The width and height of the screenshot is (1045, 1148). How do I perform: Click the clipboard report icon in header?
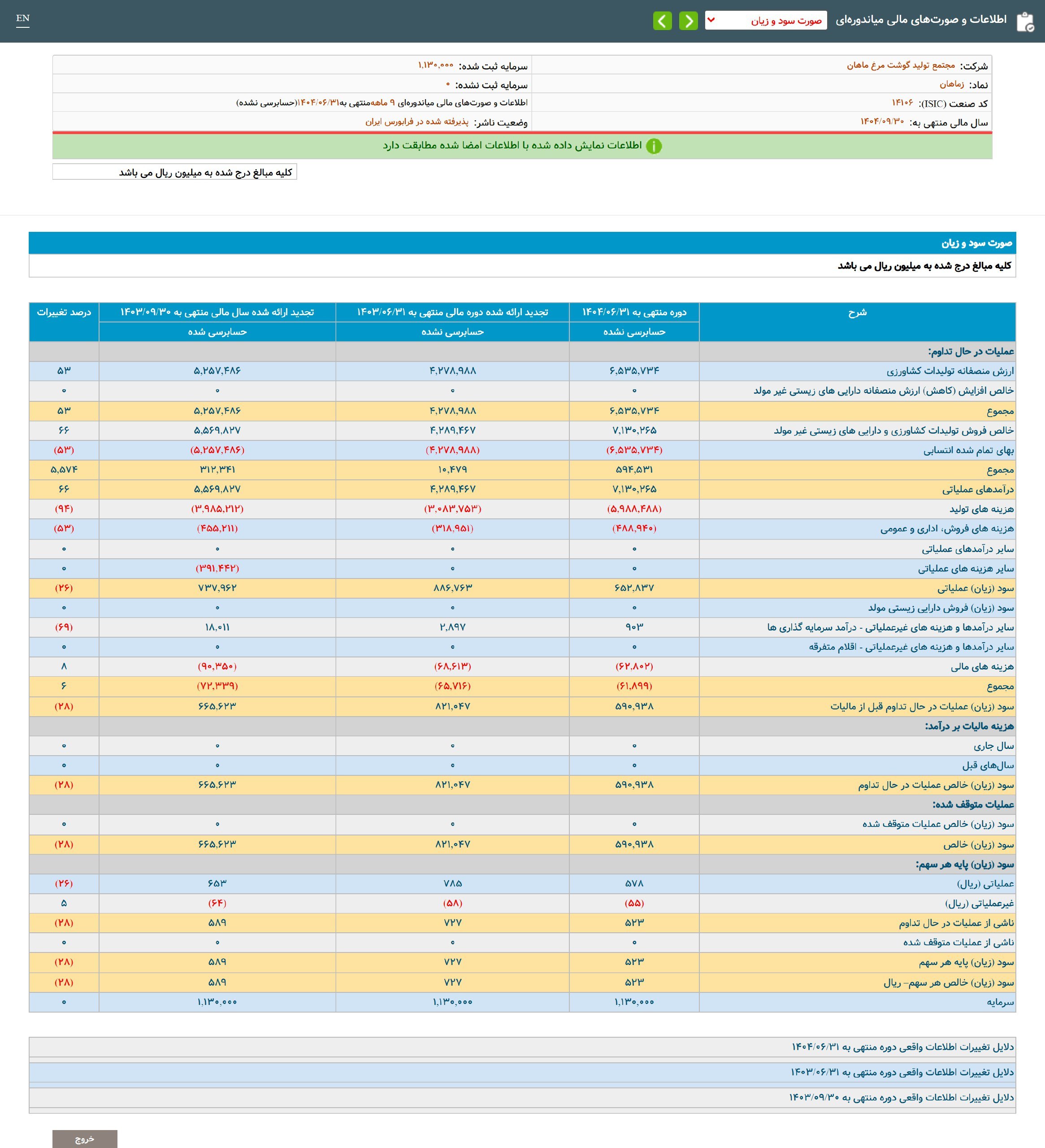tap(1025, 22)
